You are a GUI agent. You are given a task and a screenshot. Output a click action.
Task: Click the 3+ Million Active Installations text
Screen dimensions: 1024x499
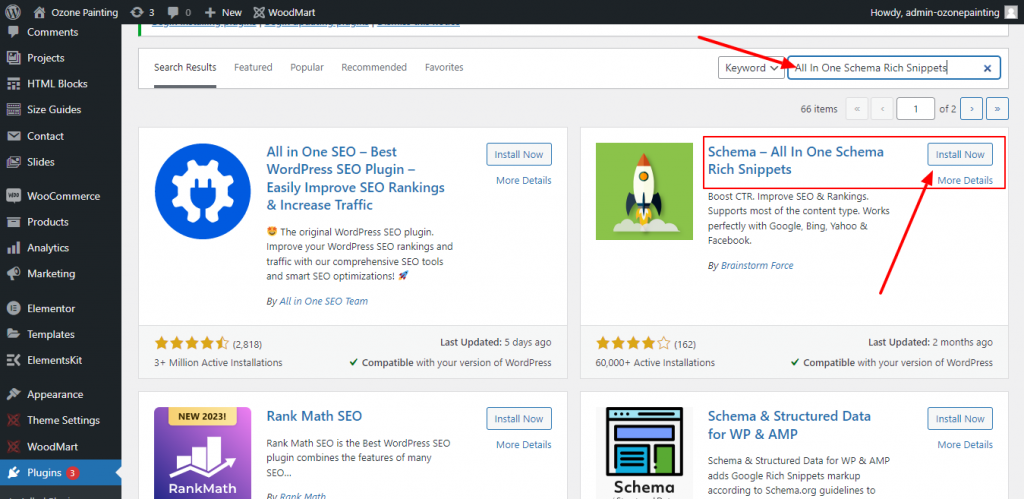point(218,362)
